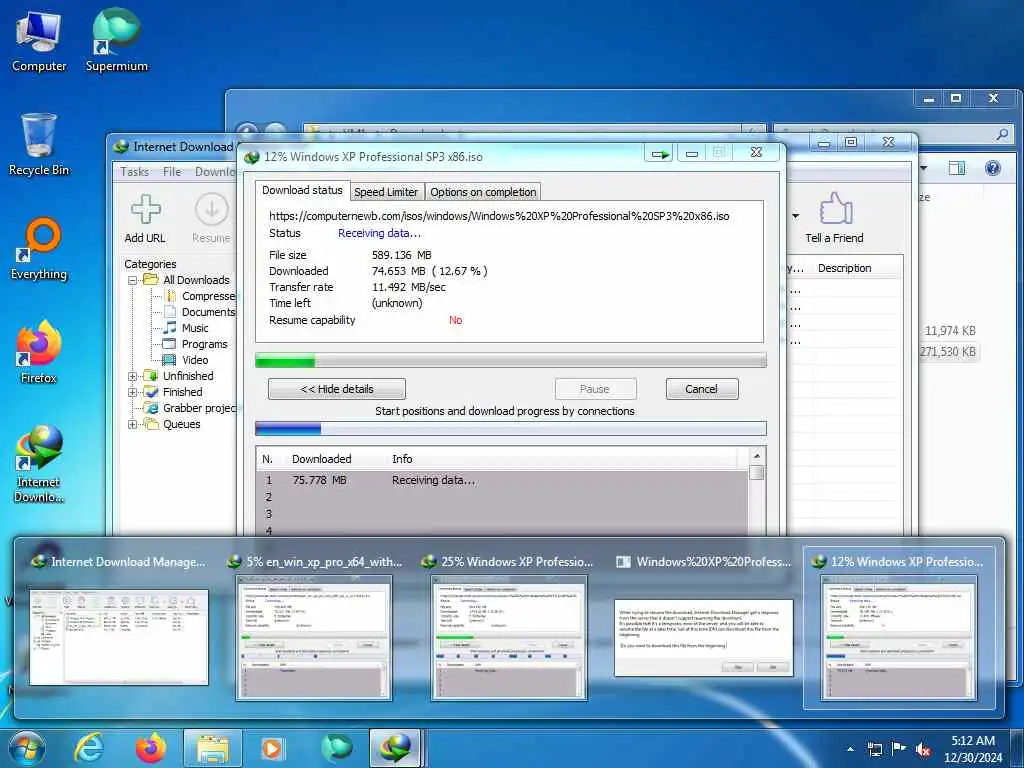Open the media player taskbar icon

click(272, 748)
